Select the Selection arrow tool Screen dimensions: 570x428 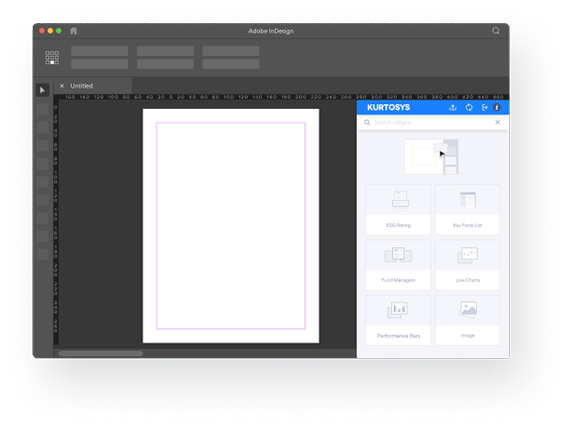coord(43,90)
